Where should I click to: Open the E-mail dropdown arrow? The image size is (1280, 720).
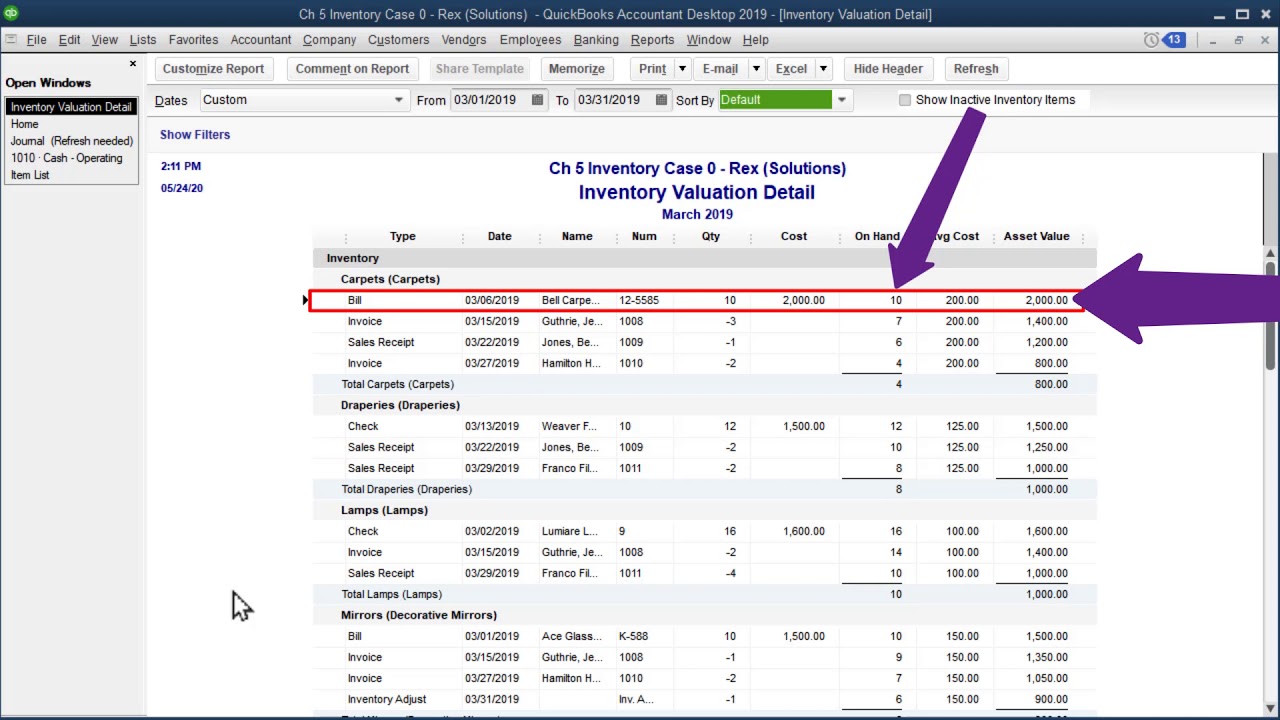[756, 69]
